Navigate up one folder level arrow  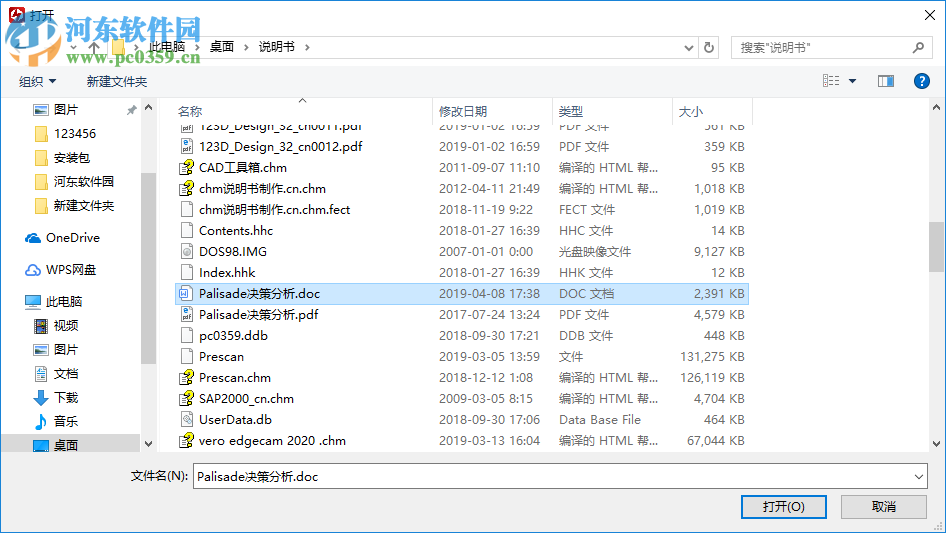pos(94,47)
